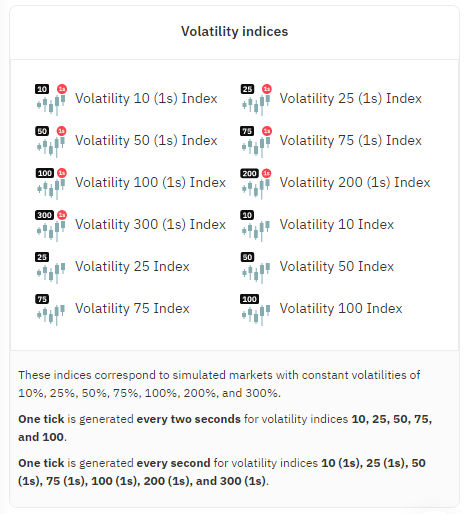Viewport: 466px width, 514px height.
Task: Click the Volatility 75 (1s) Index candlestick icon
Action: tap(256, 142)
